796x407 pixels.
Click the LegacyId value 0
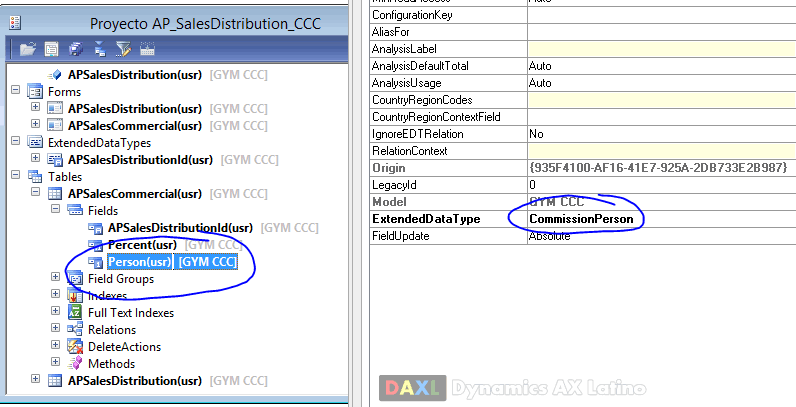point(661,185)
